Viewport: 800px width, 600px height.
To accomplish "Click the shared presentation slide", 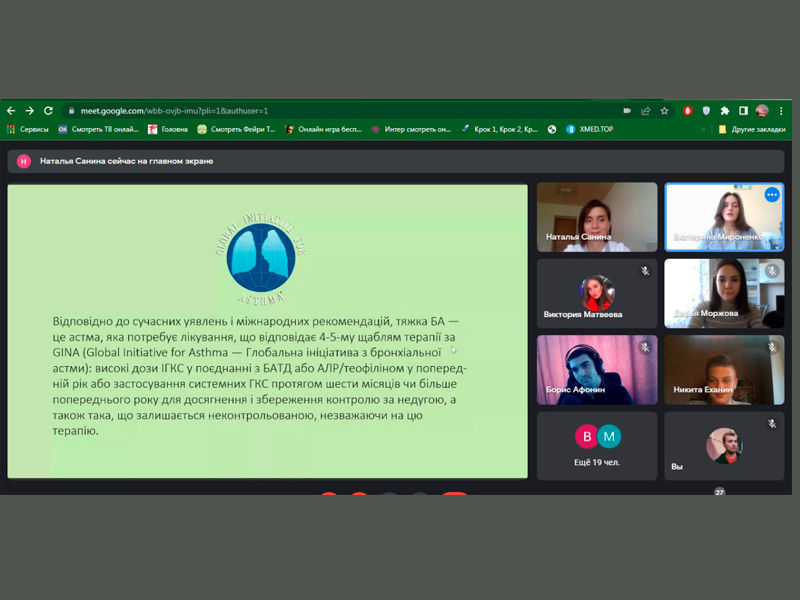I will pyautogui.click(x=267, y=331).
